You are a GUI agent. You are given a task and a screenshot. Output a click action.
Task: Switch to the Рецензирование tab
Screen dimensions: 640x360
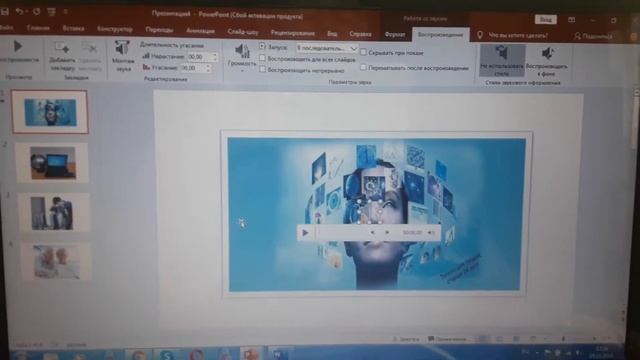(292, 33)
